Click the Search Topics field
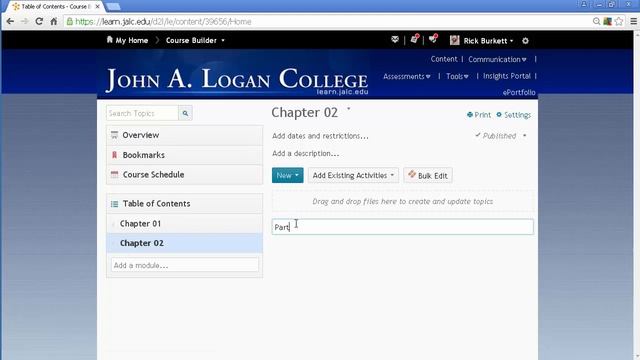Viewport: 640px width, 360px height. pyautogui.click(x=142, y=113)
